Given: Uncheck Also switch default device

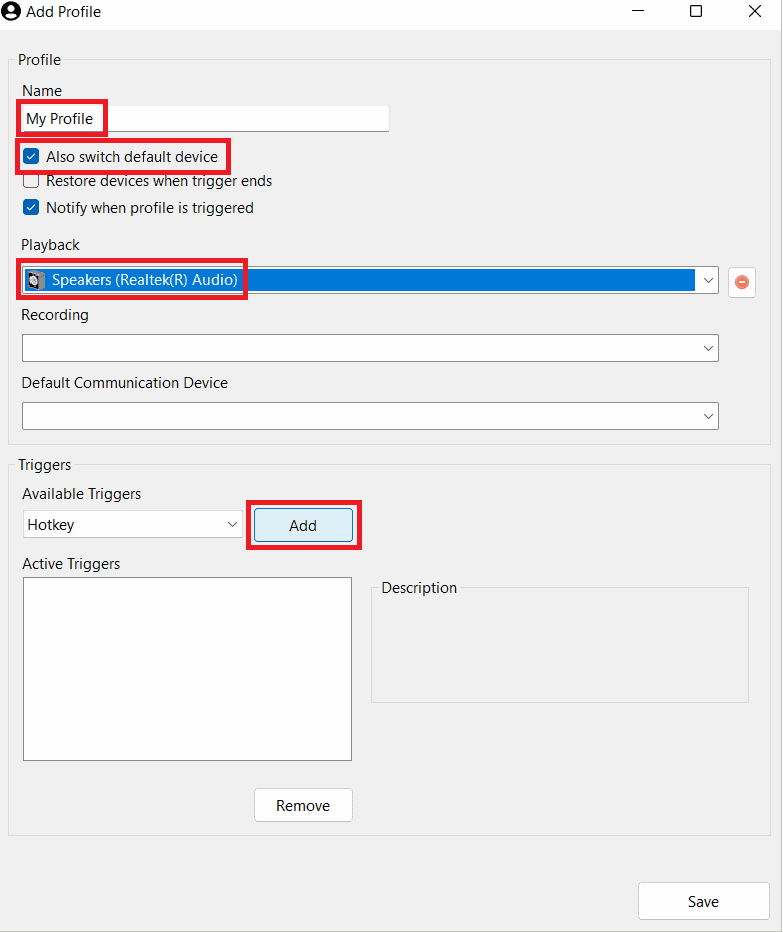Looking at the screenshot, I should [30, 156].
